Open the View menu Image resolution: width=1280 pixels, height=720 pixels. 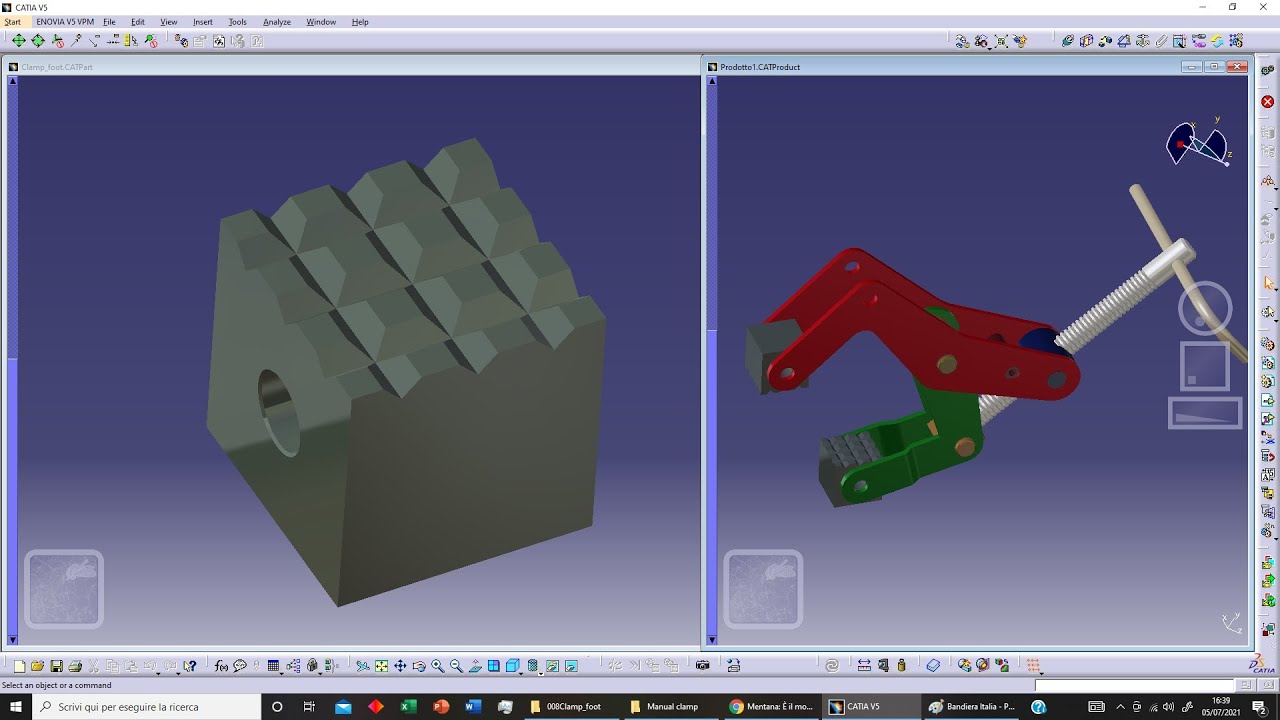pyautogui.click(x=169, y=22)
